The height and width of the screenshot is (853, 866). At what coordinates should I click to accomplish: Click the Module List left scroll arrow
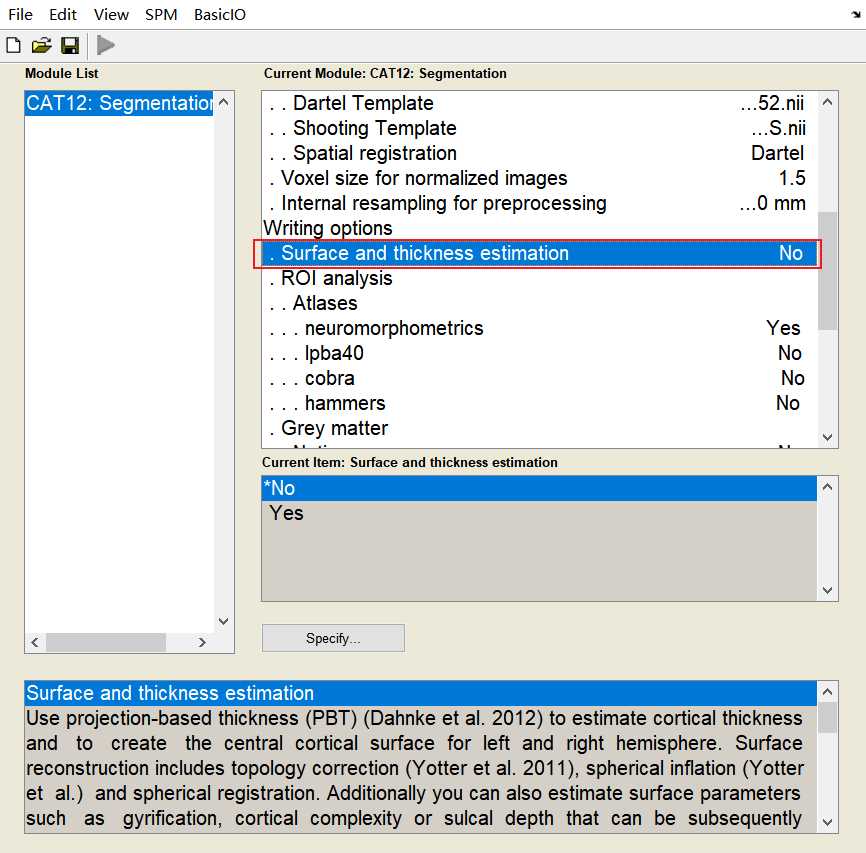pos(35,642)
